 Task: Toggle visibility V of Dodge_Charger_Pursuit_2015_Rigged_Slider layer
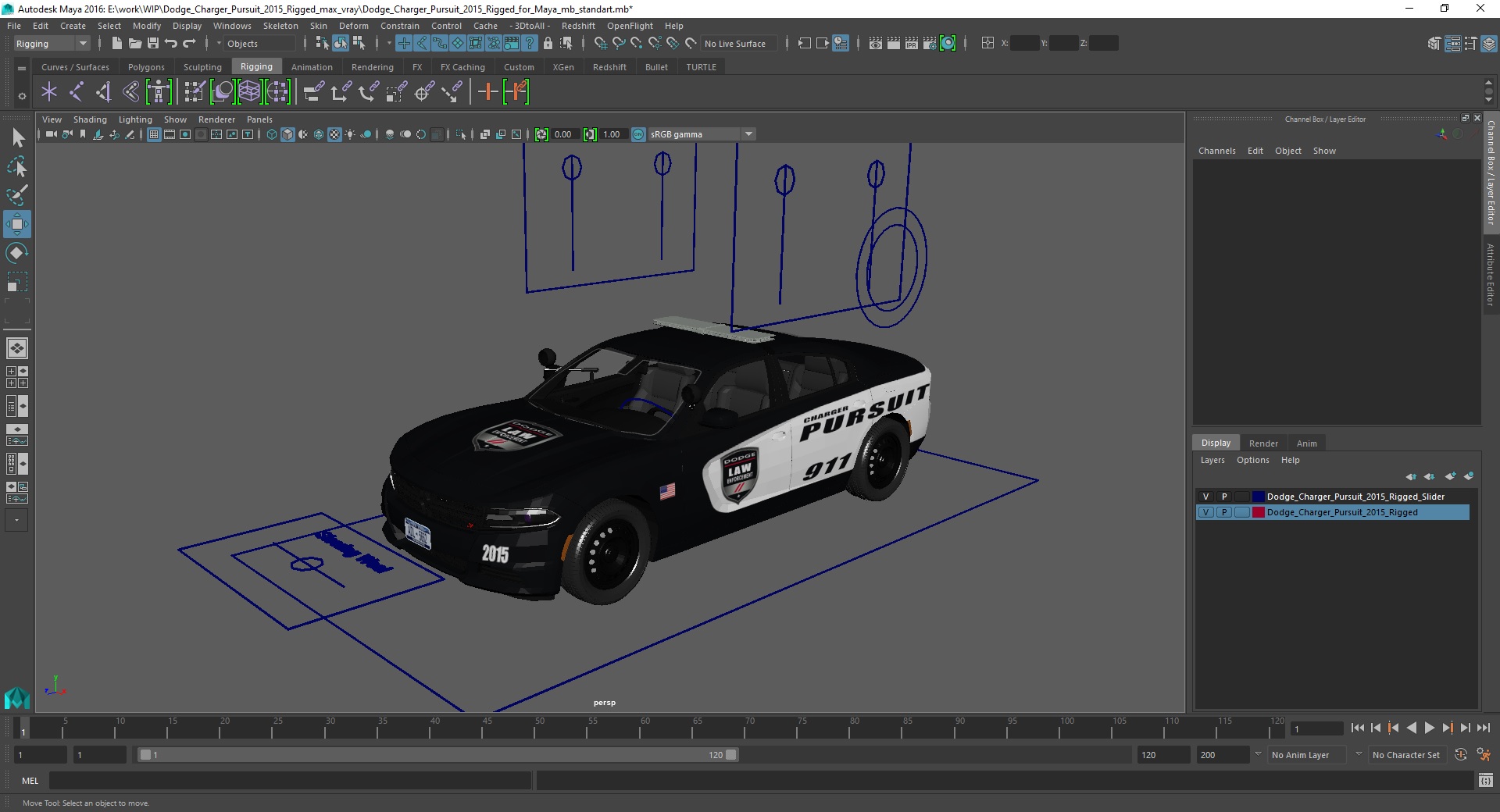tap(1205, 497)
